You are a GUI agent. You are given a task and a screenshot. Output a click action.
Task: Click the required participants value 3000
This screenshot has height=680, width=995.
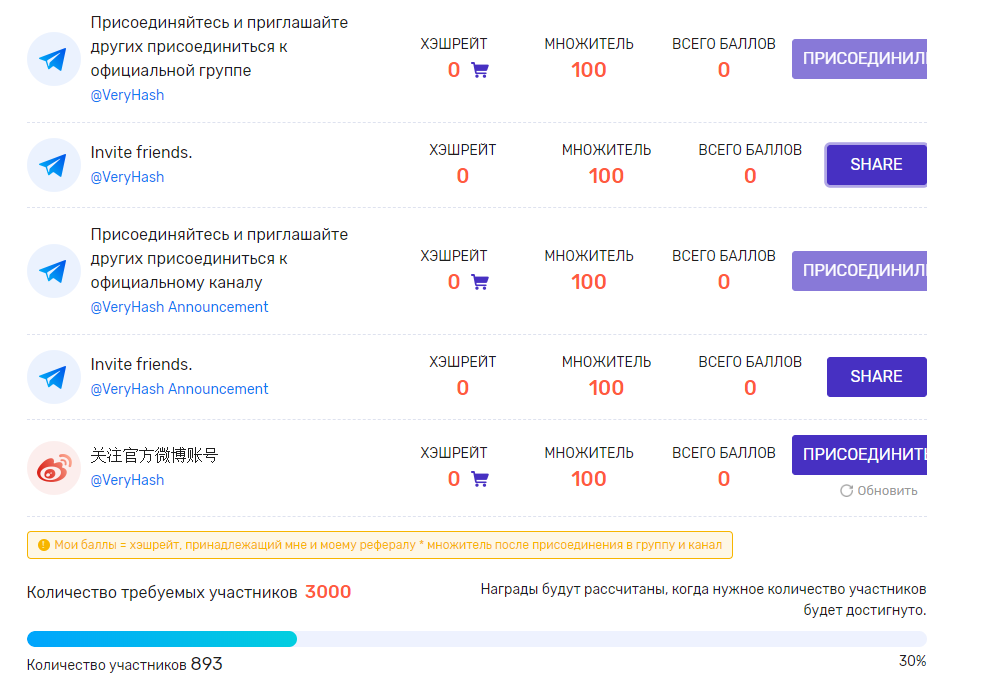(328, 592)
